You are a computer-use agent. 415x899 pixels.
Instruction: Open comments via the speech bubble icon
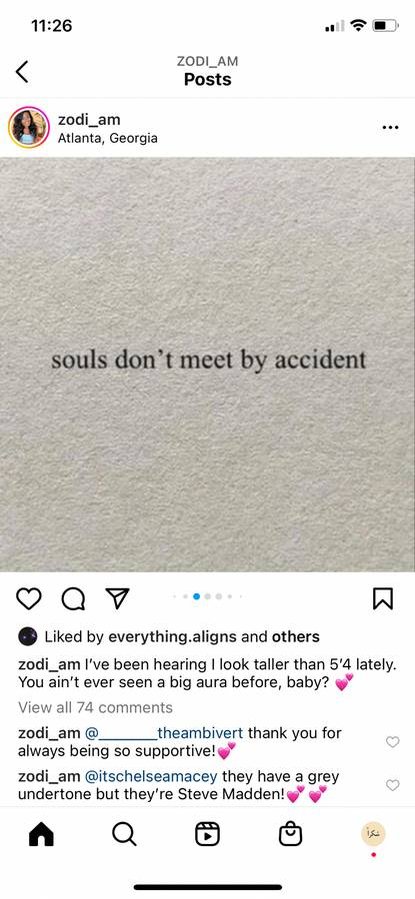coord(73,599)
